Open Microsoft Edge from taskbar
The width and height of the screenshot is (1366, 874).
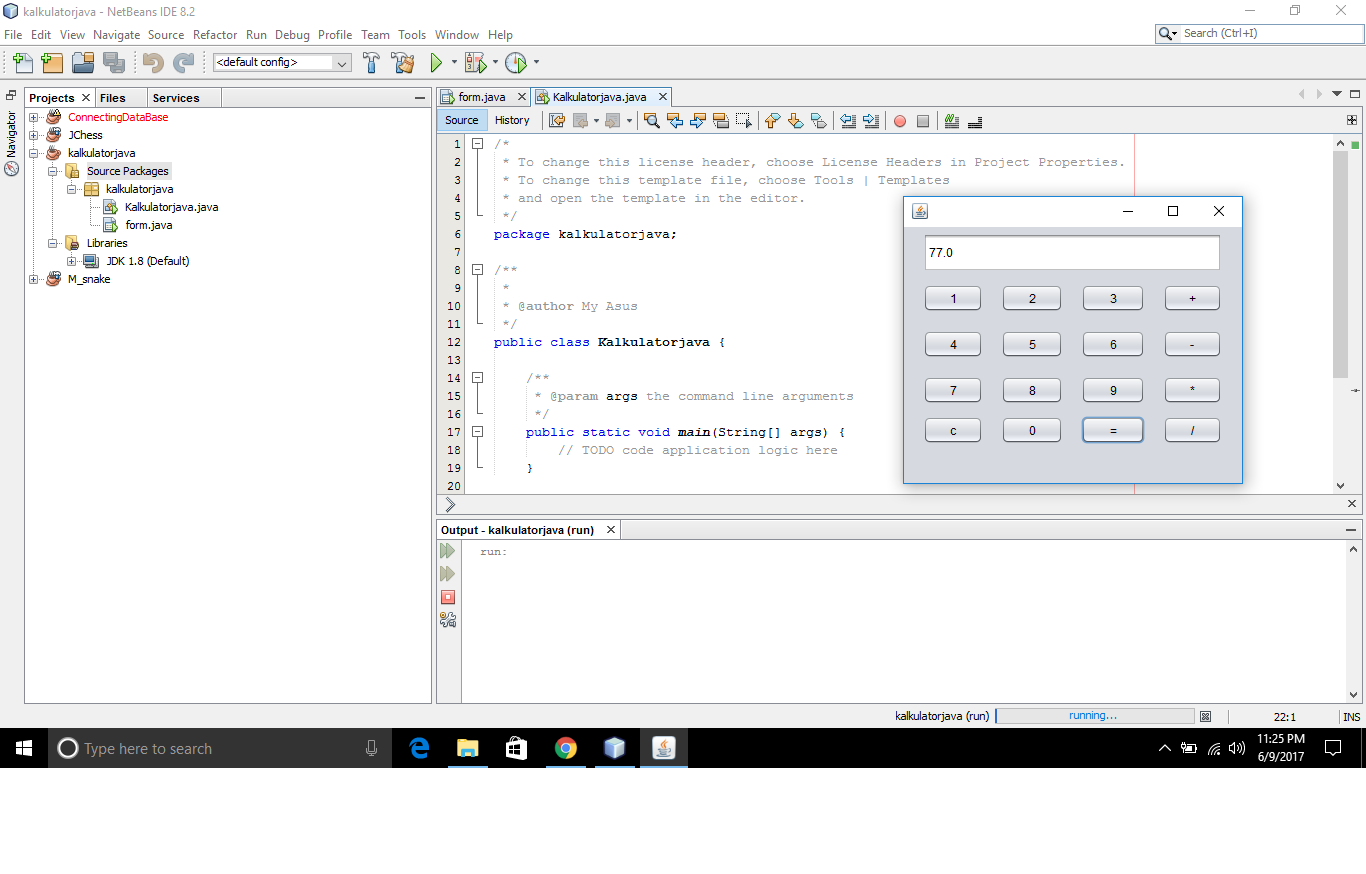pyautogui.click(x=419, y=748)
